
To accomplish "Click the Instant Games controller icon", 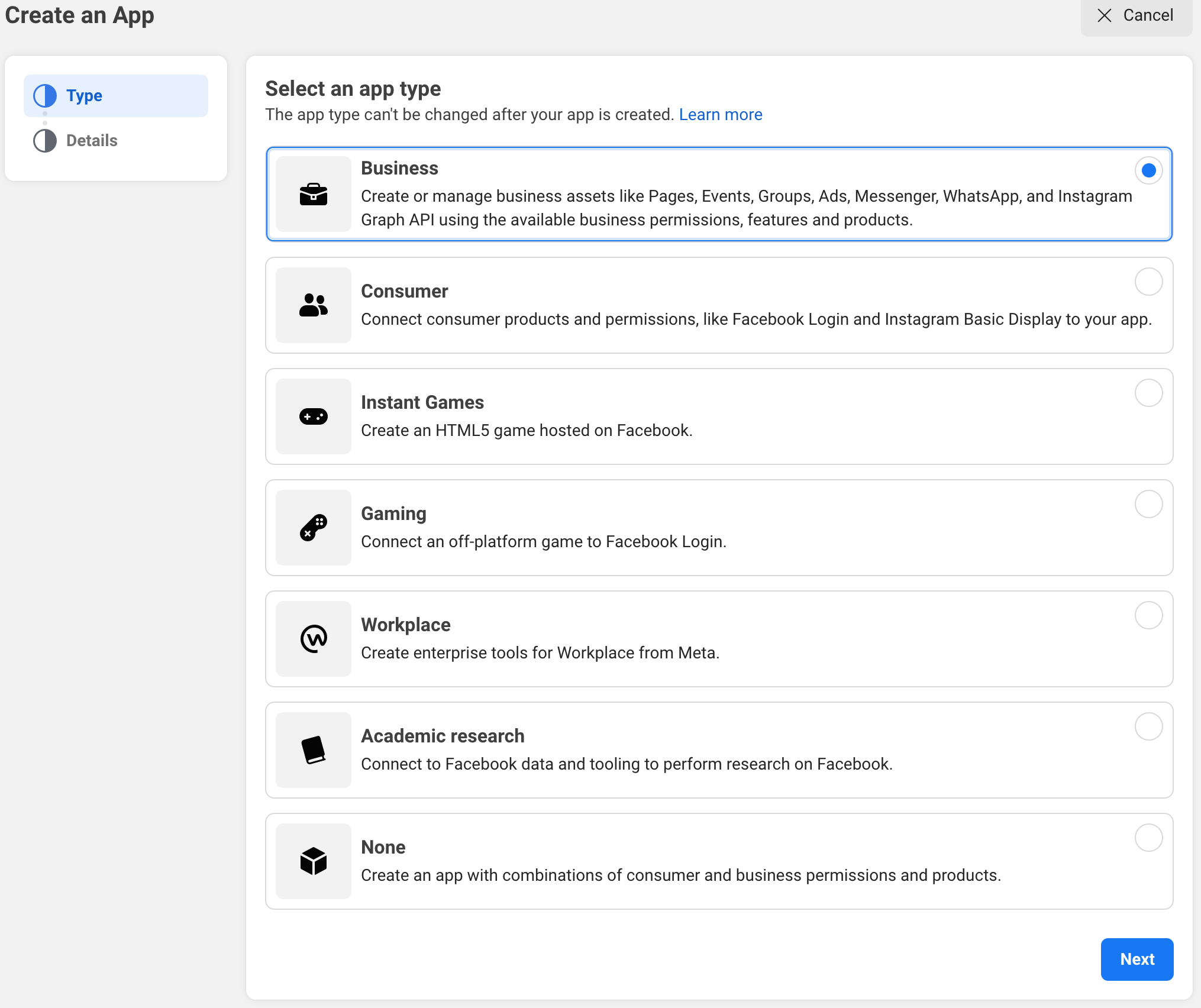I will click(x=314, y=416).
